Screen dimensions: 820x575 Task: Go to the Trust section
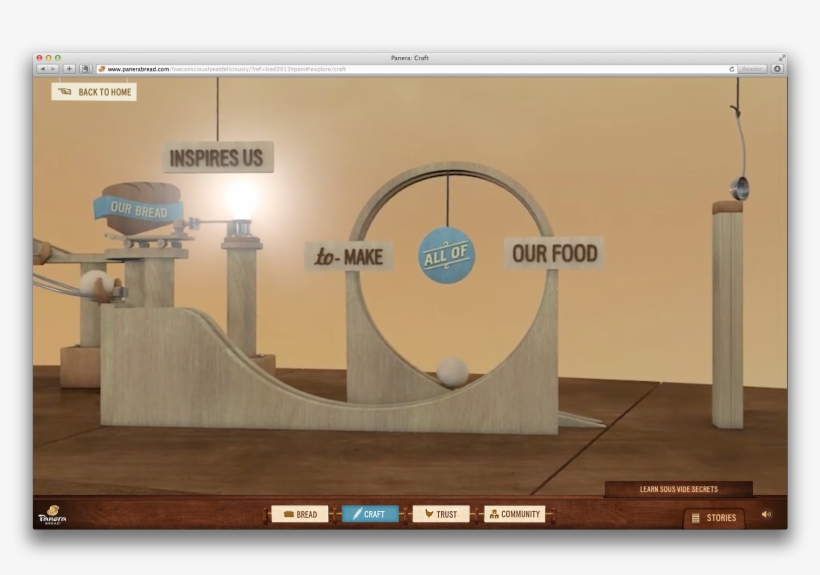(x=440, y=514)
